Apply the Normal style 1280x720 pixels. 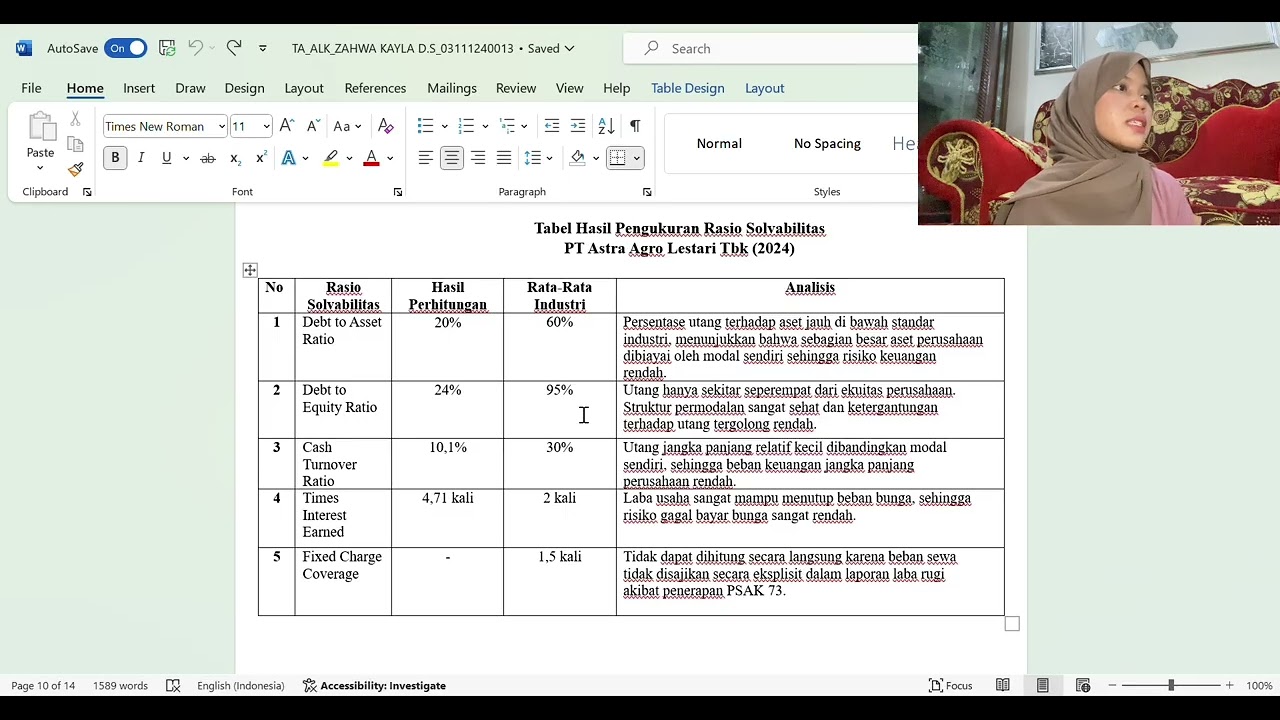[x=719, y=144]
